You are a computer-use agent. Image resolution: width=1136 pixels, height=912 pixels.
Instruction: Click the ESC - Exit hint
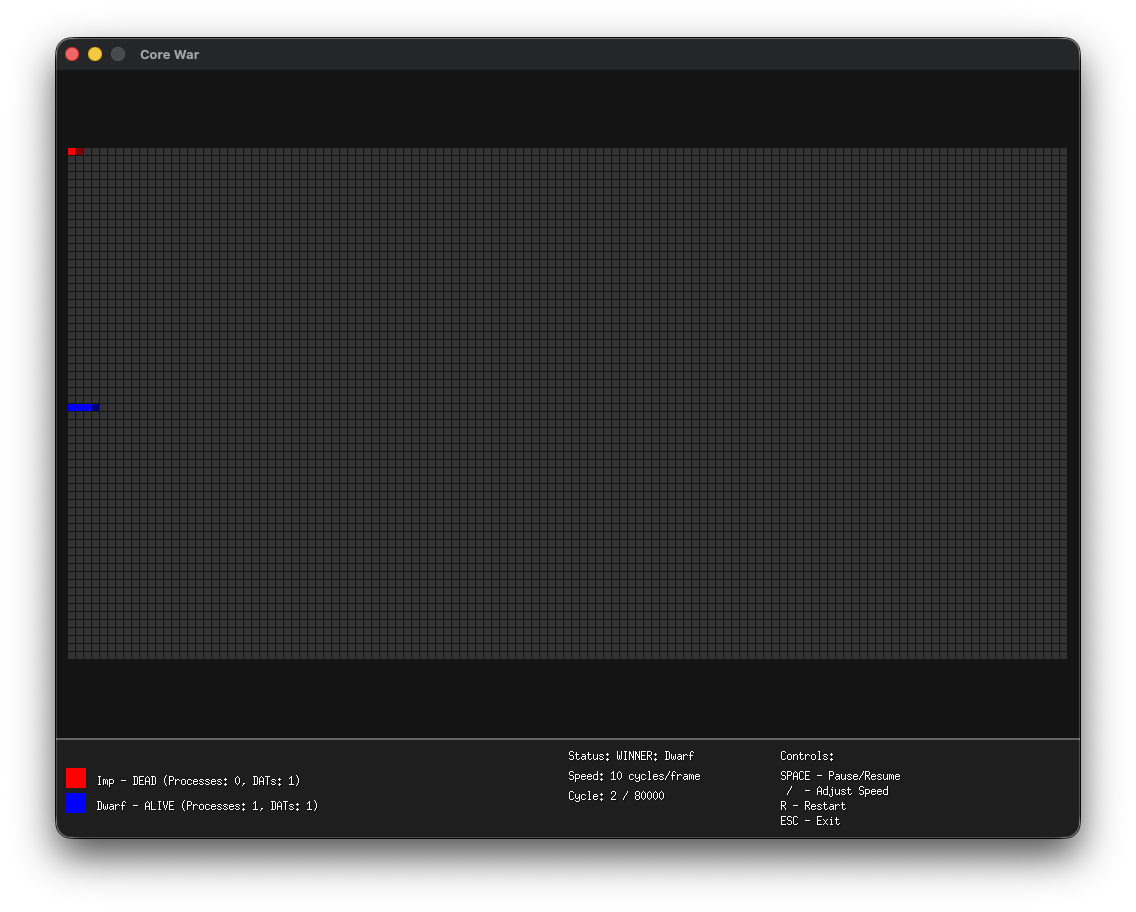tap(810, 821)
